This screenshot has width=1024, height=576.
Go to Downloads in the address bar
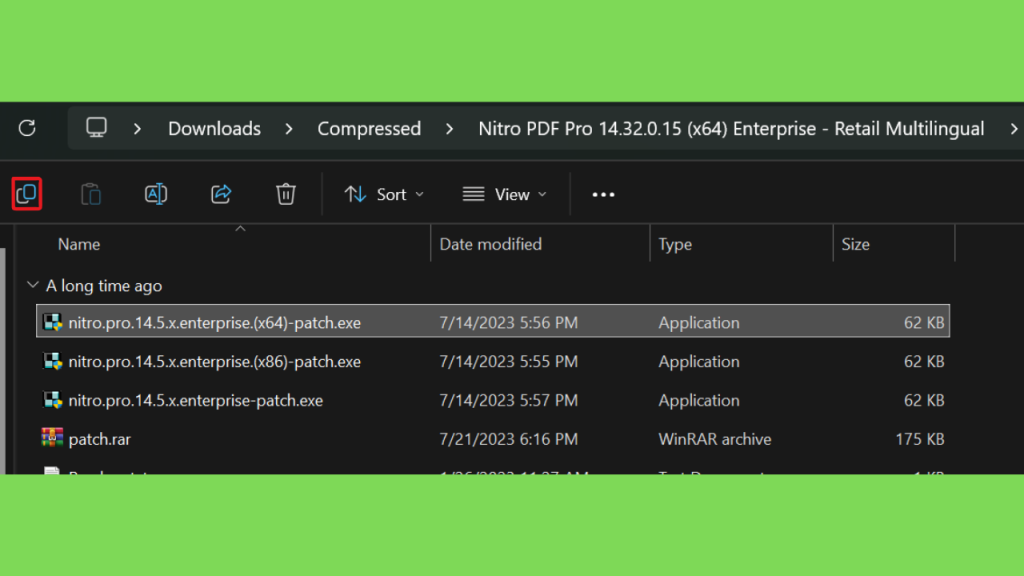(214, 129)
